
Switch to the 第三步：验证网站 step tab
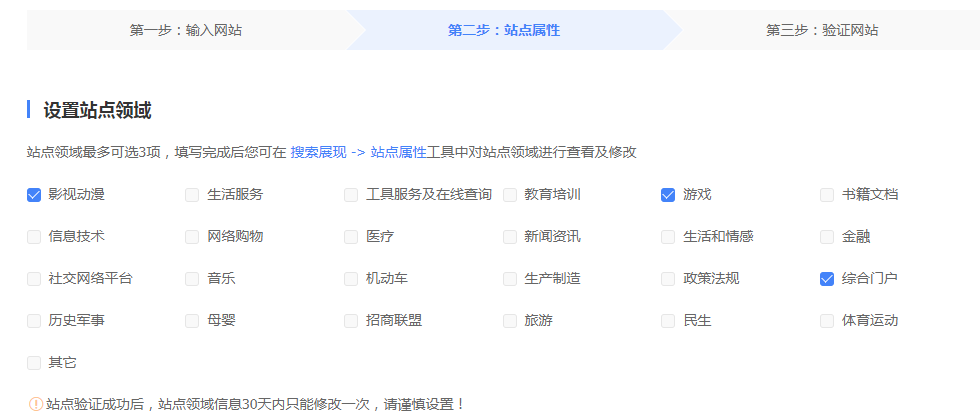pyautogui.click(x=822, y=30)
